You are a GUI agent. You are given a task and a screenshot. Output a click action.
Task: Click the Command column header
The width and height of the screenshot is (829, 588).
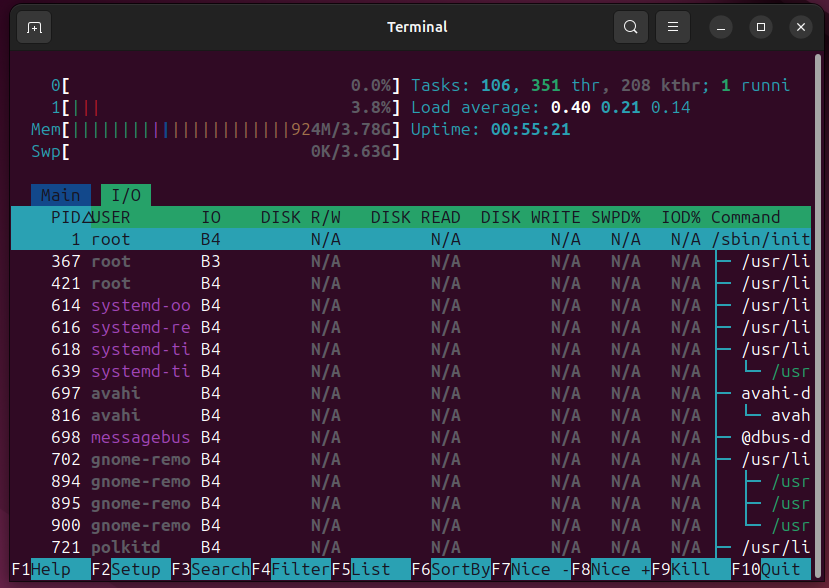tap(745, 217)
